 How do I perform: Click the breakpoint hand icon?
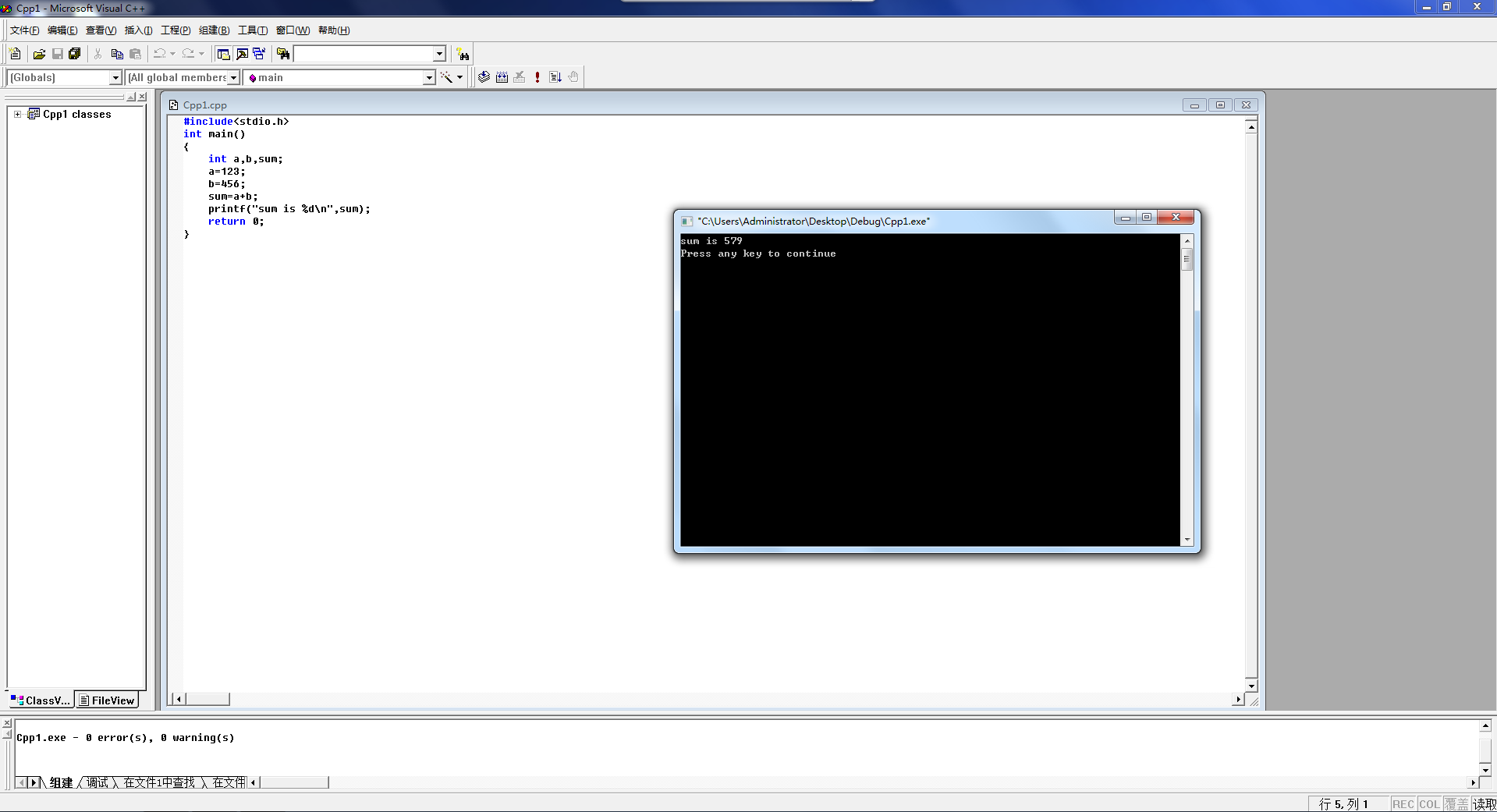pos(573,77)
